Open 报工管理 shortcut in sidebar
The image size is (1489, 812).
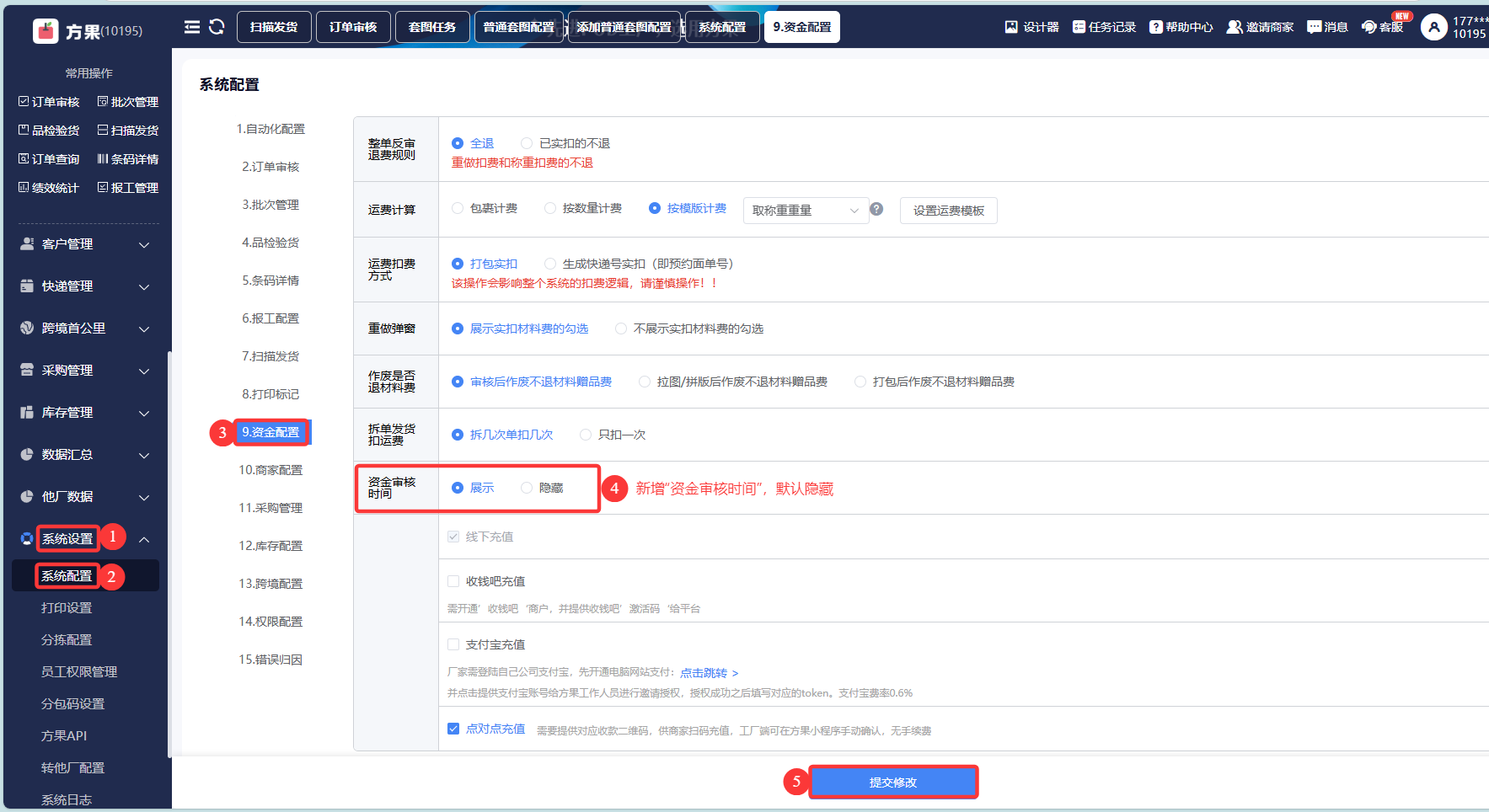coord(128,188)
